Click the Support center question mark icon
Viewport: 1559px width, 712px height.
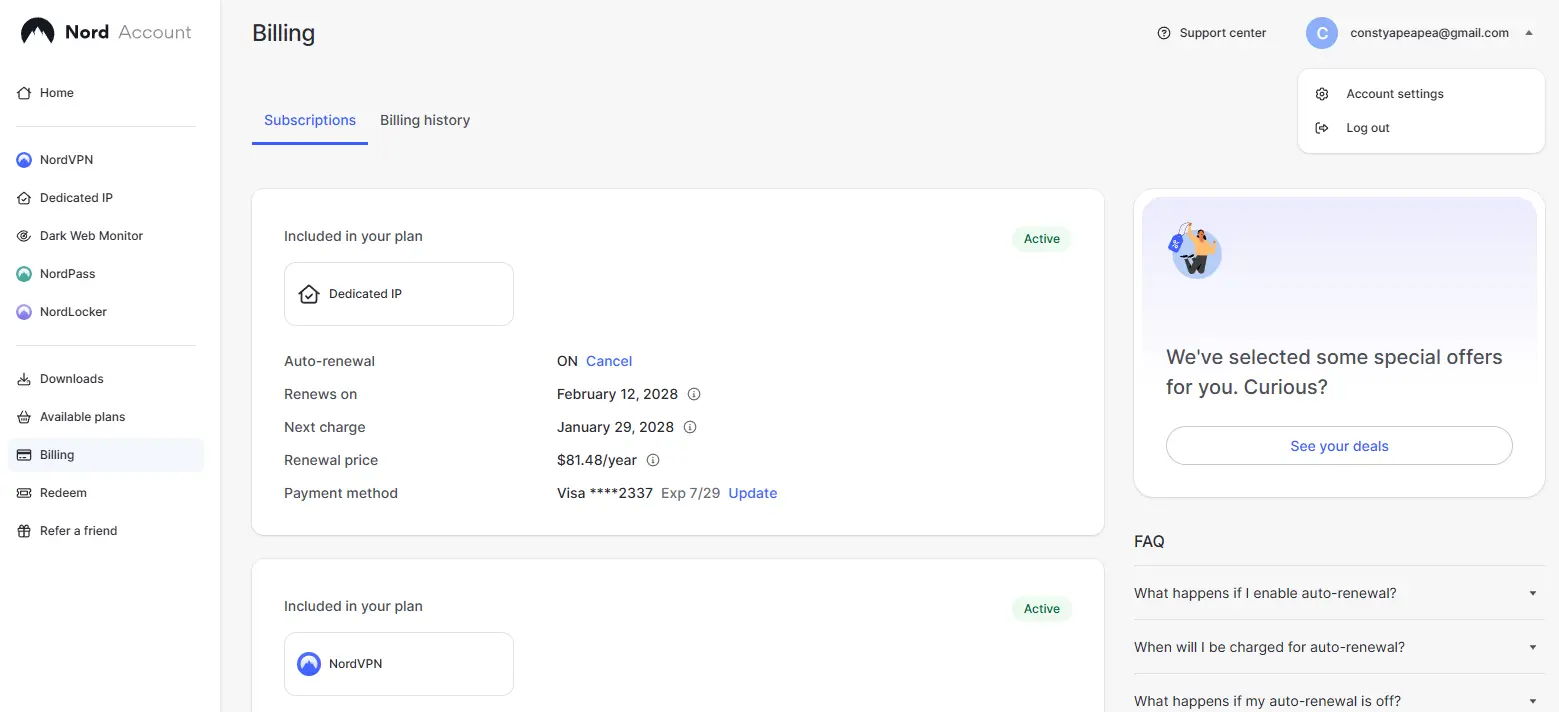(1163, 33)
